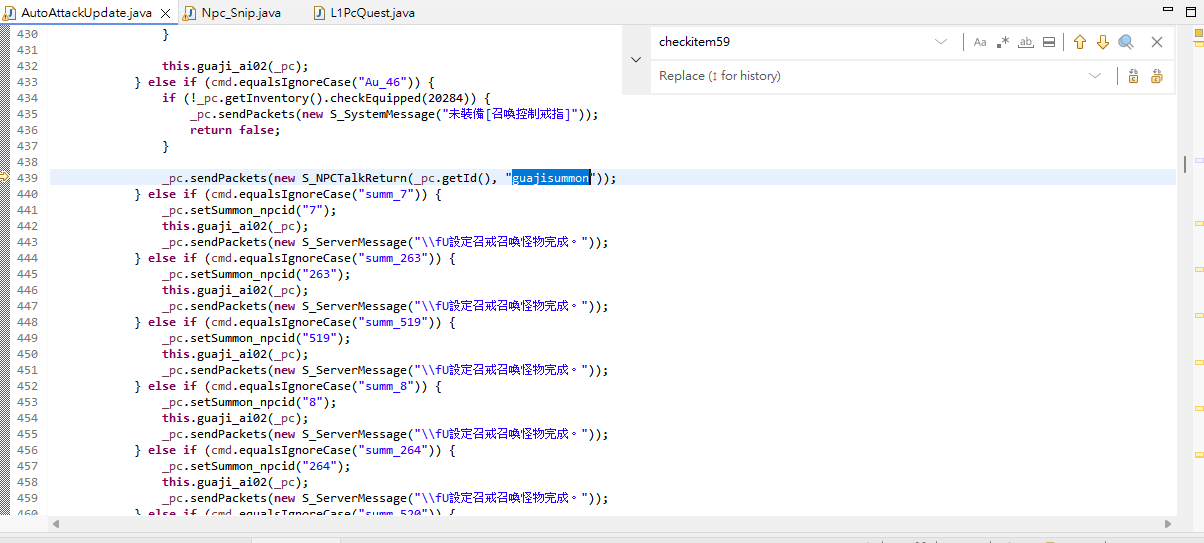Open the replace history dropdown
The width and height of the screenshot is (1204, 543).
[x=1095, y=76]
